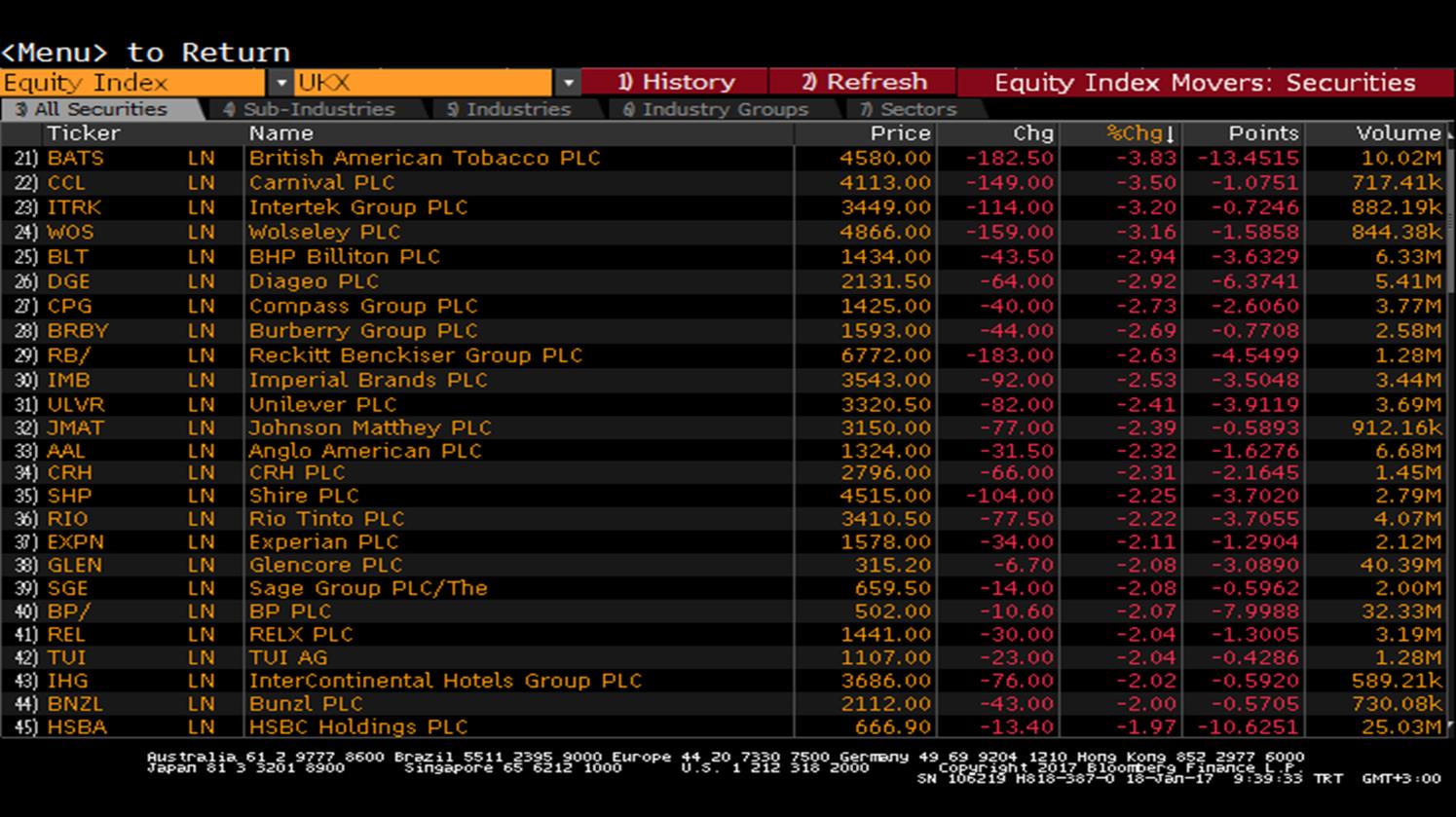This screenshot has height=817, width=1456.
Task: Click Shire PLC name
Action: 304,496
